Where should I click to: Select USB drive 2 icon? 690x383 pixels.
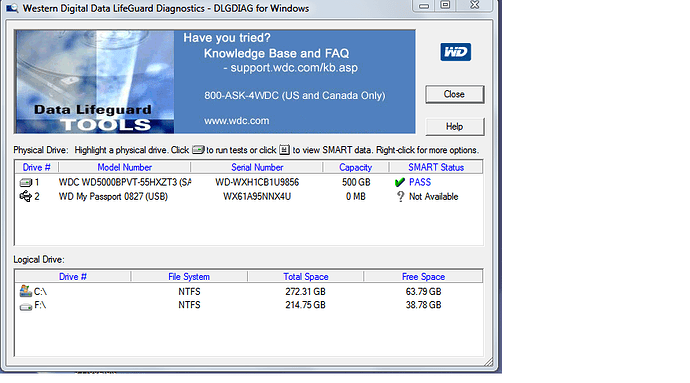click(x=26, y=196)
